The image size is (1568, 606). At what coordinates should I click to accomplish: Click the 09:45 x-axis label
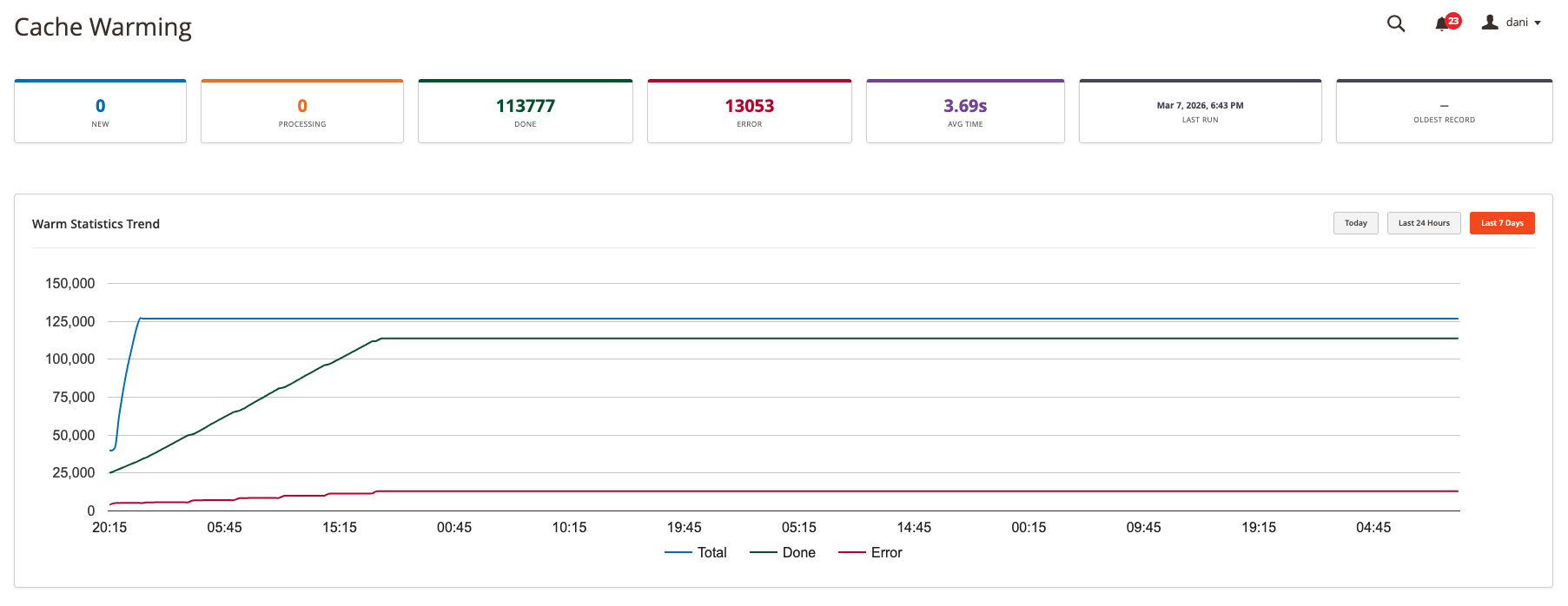pyautogui.click(x=1144, y=527)
